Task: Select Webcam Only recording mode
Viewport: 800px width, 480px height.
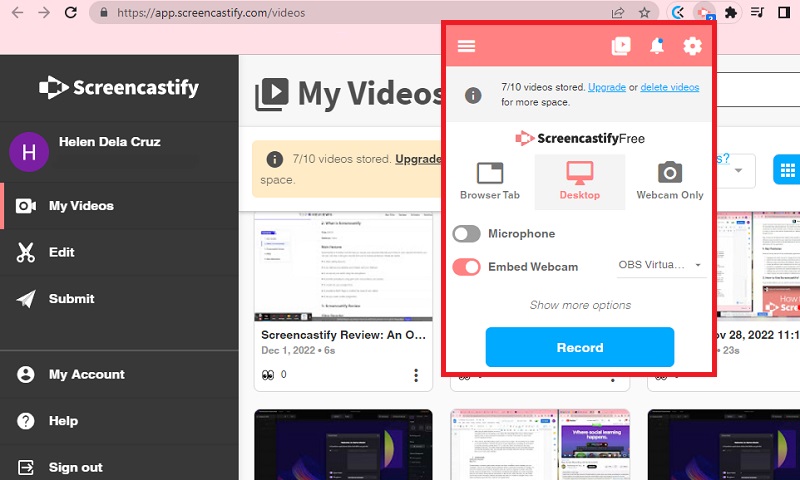Action: click(x=670, y=181)
